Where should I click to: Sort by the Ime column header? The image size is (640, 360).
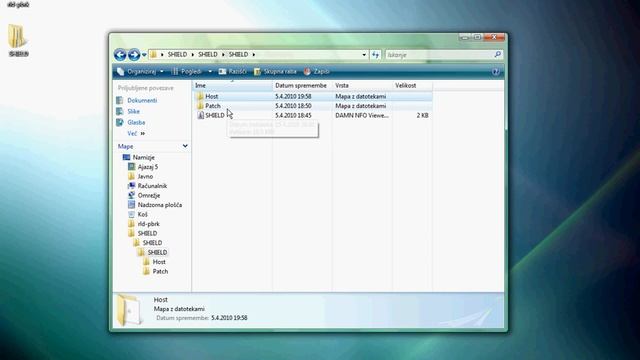point(232,85)
